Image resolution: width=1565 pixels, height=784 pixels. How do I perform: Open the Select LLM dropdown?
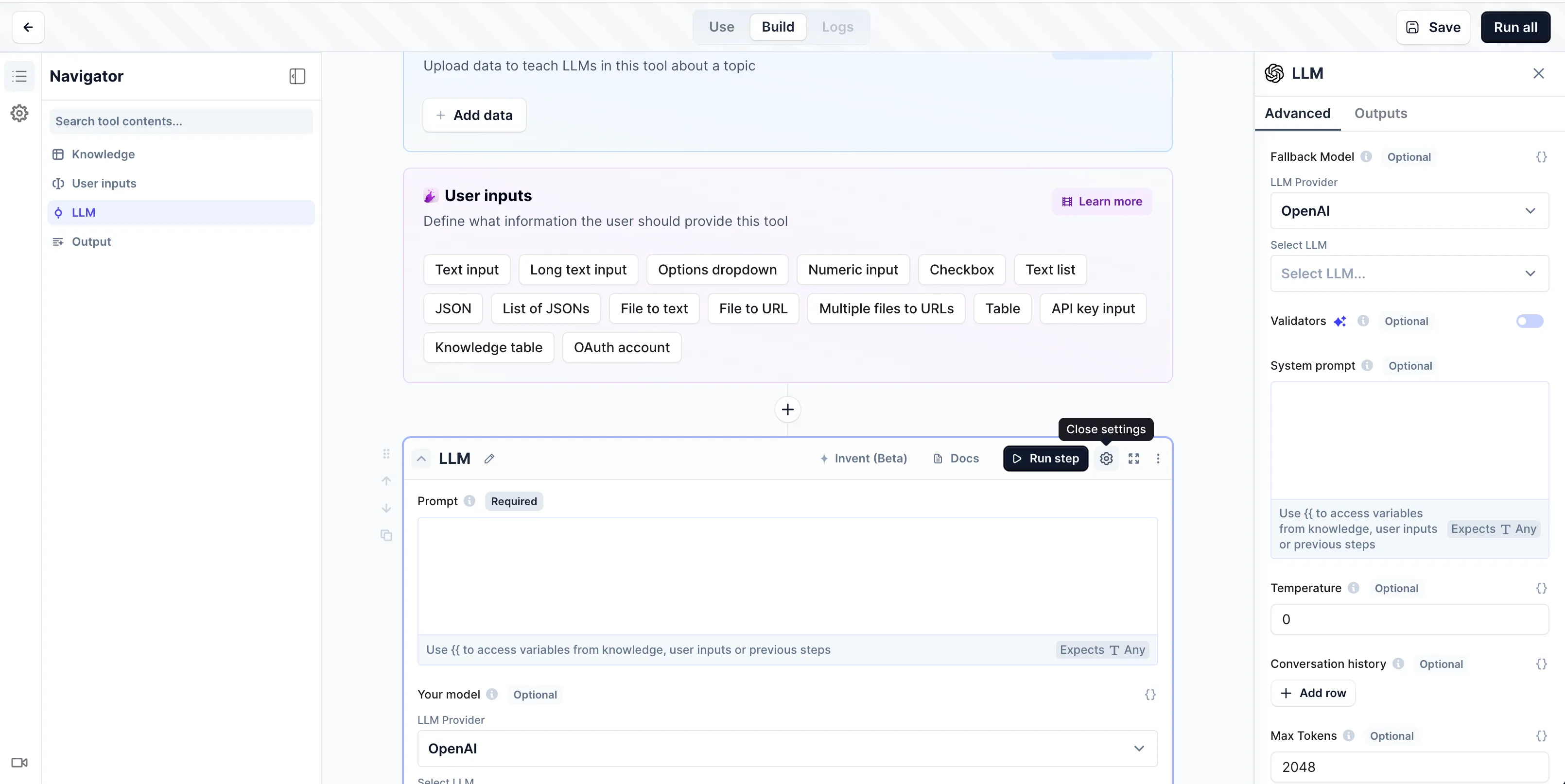(x=1409, y=273)
